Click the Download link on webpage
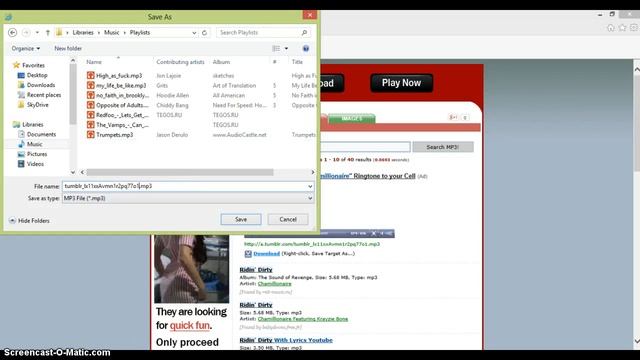This screenshot has height=360, width=640. [x=267, y=253]
